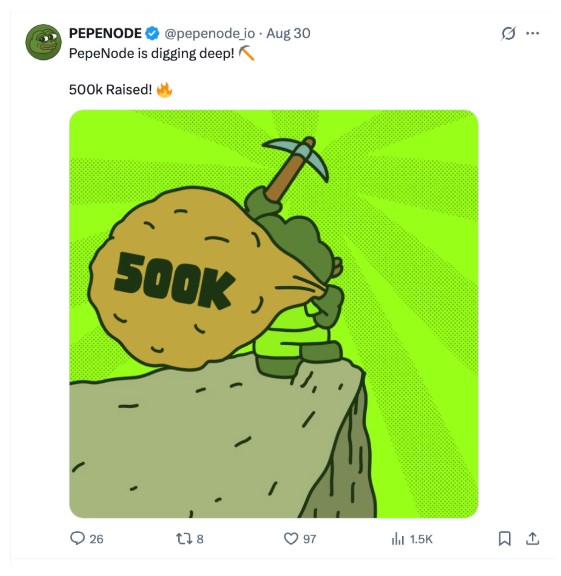View analytics via the bar chart icon
This screenshot has height=576, width=561.
coord(398,539)
